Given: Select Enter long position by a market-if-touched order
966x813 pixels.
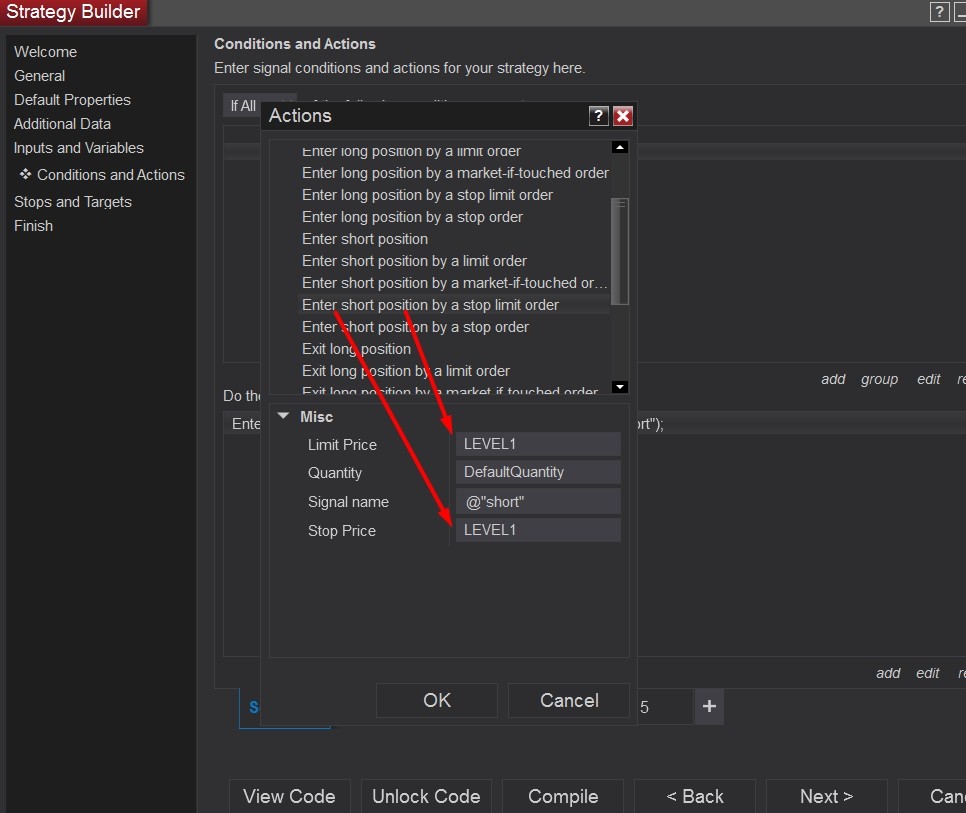Looking at the screenshot, I should point(455,173).
